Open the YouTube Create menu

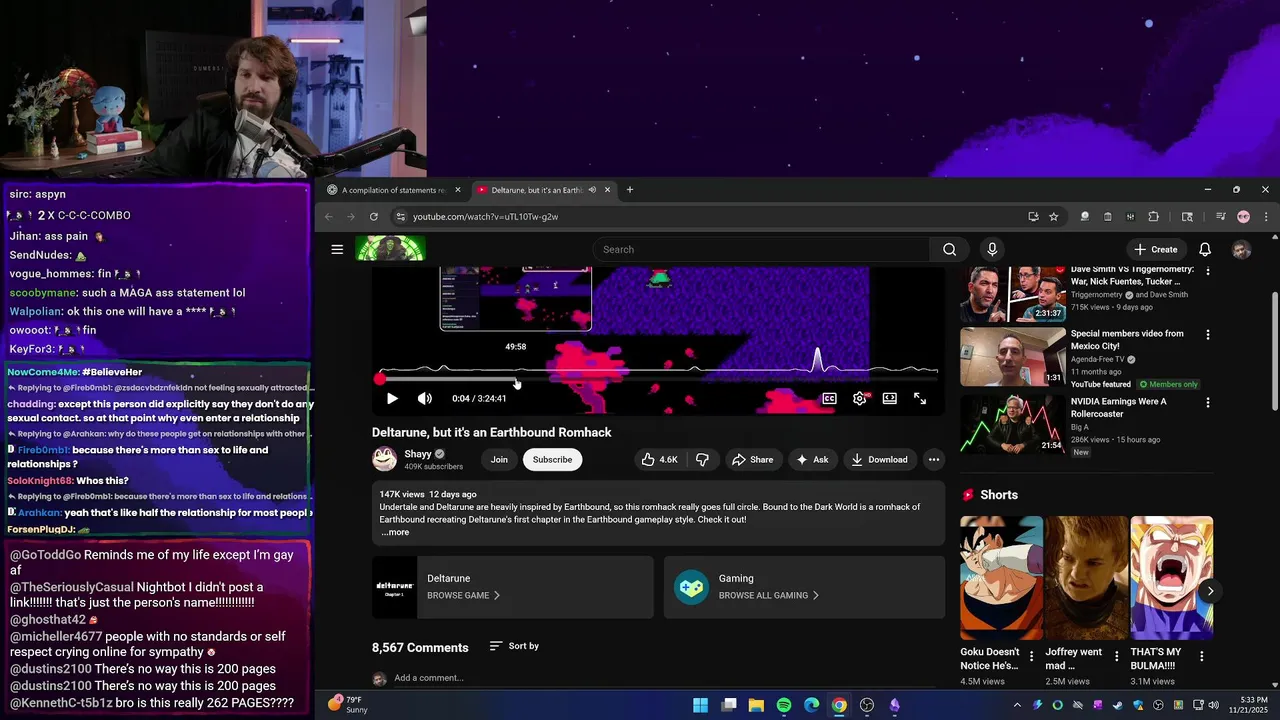pyautogui.click(x=1156, y=249)
